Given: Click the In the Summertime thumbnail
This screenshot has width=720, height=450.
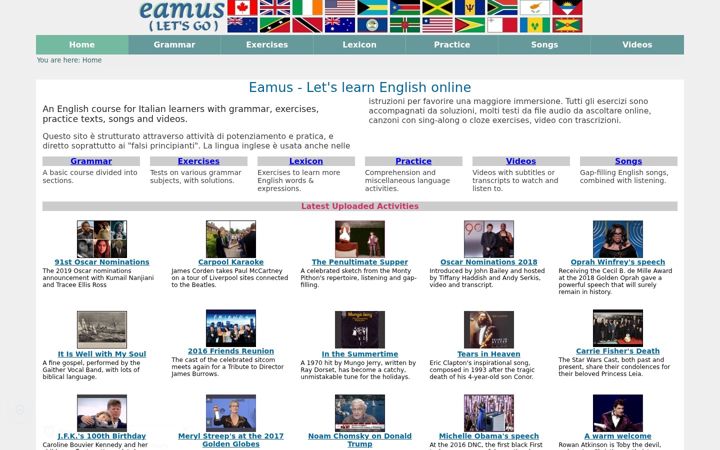Looking at the screenshot, I should [360, 330].
